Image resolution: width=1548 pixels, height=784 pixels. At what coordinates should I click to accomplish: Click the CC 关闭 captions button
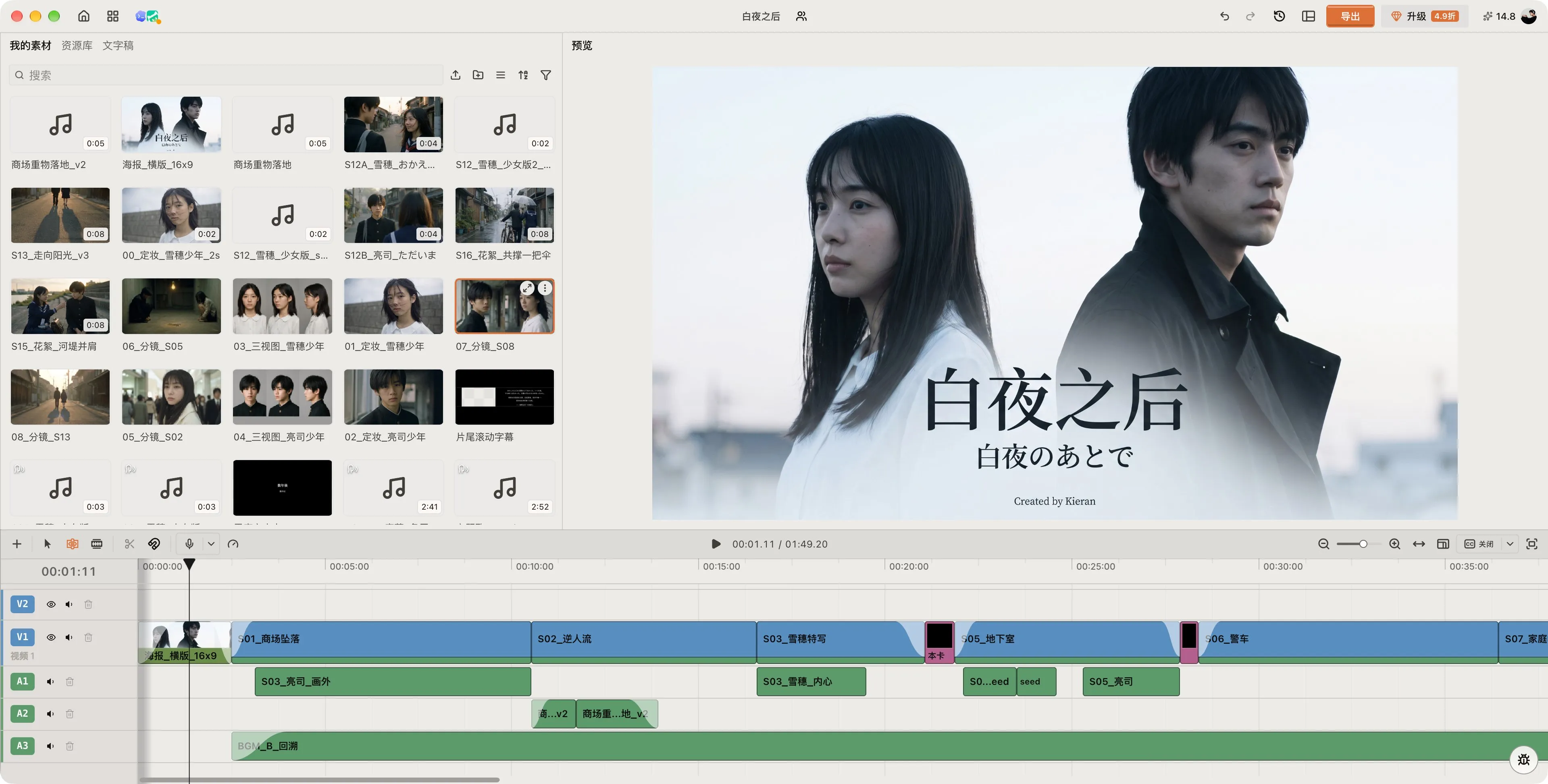point(1479,544)
